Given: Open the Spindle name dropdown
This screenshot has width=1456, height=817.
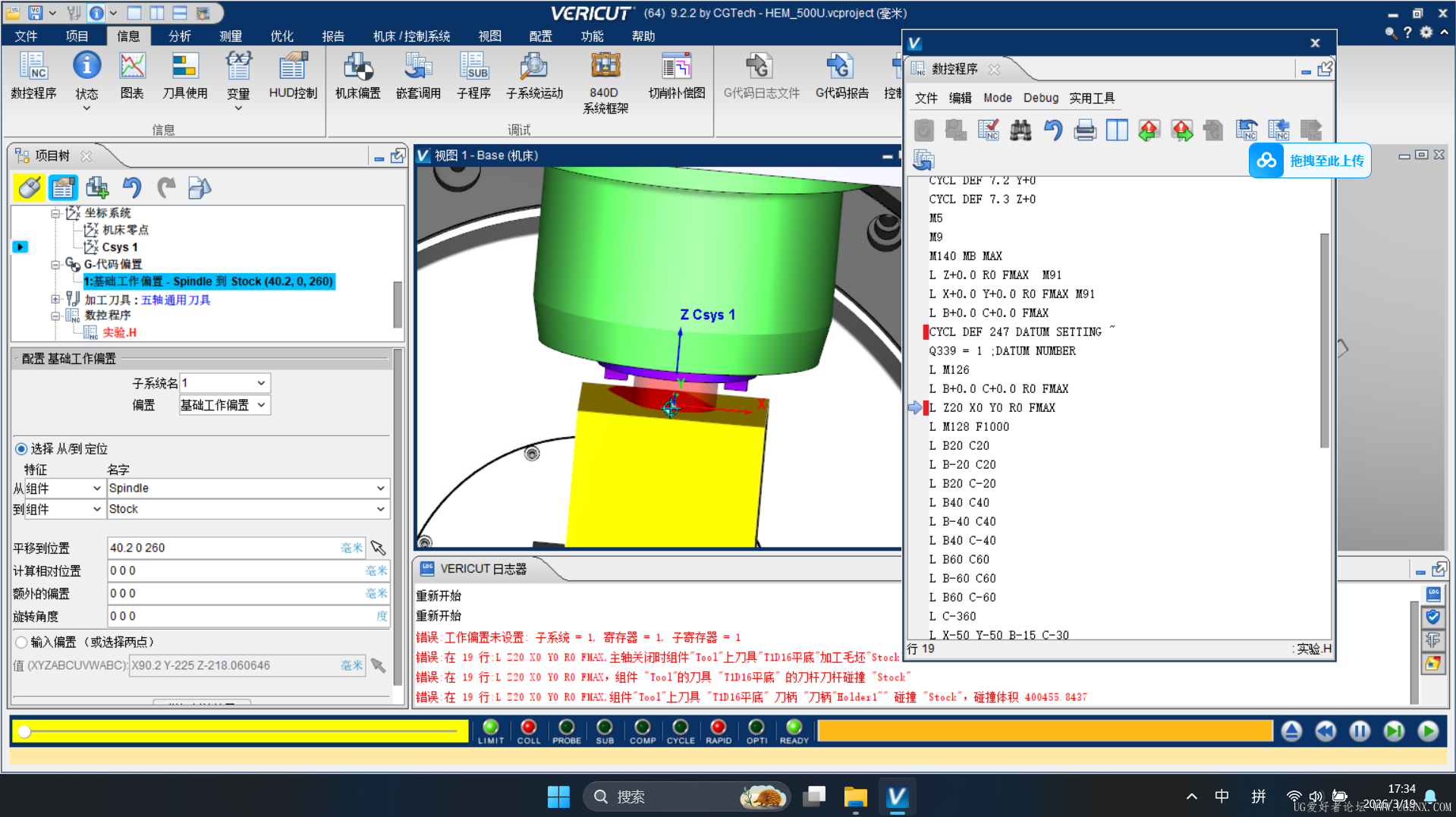Looking at the screenshot, I should tap(247, 489).
